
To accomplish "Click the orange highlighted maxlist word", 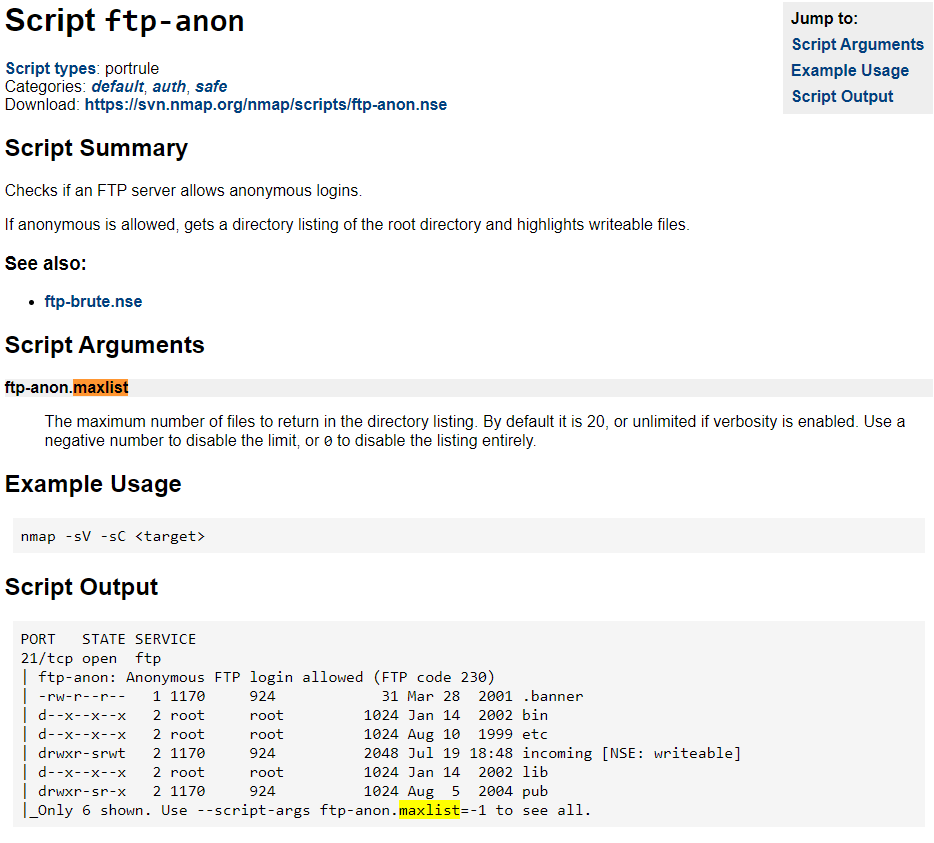I will click(x=101, y=387).
